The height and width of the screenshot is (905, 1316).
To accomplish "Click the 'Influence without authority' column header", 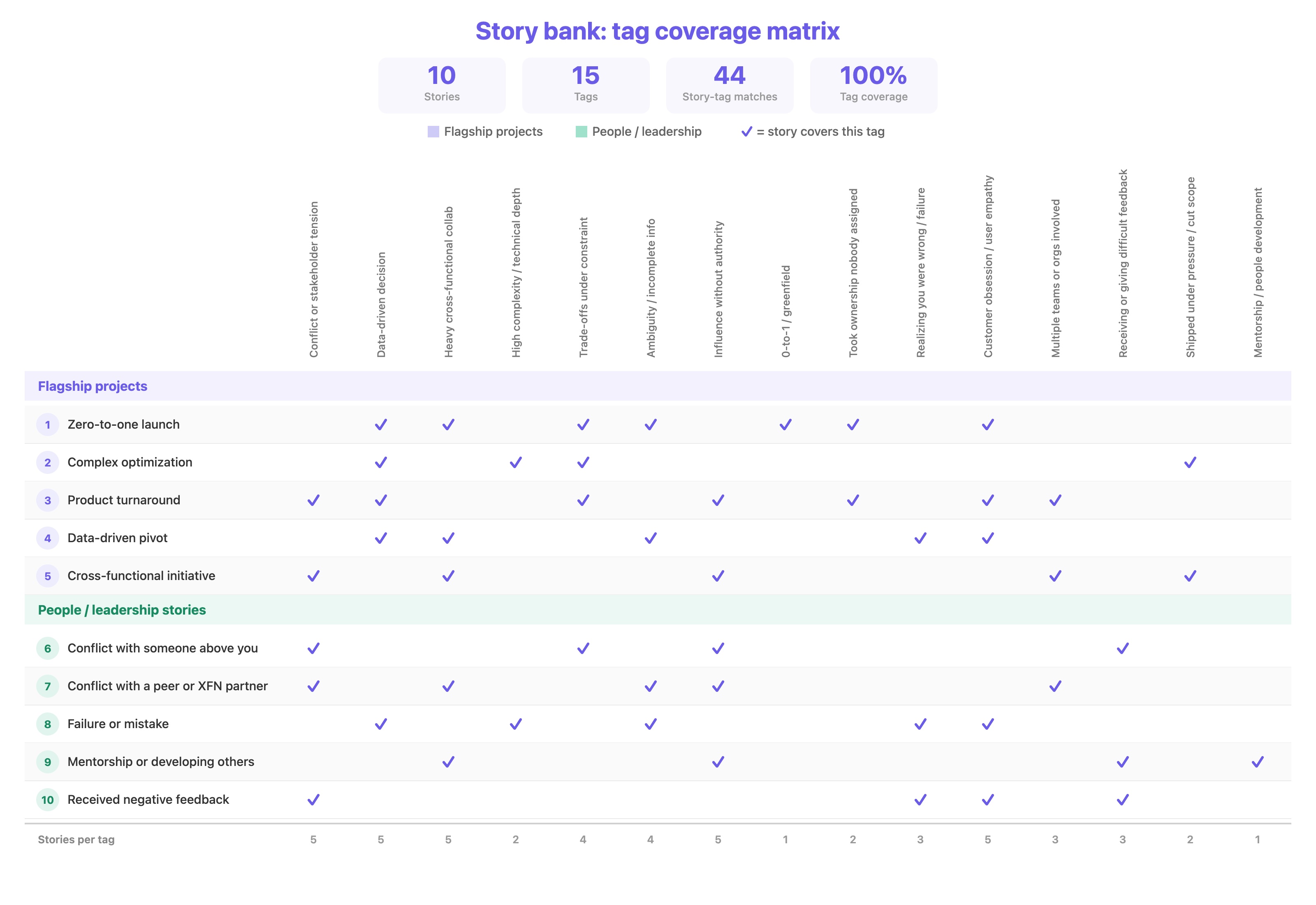I will [x=718, y=289].
